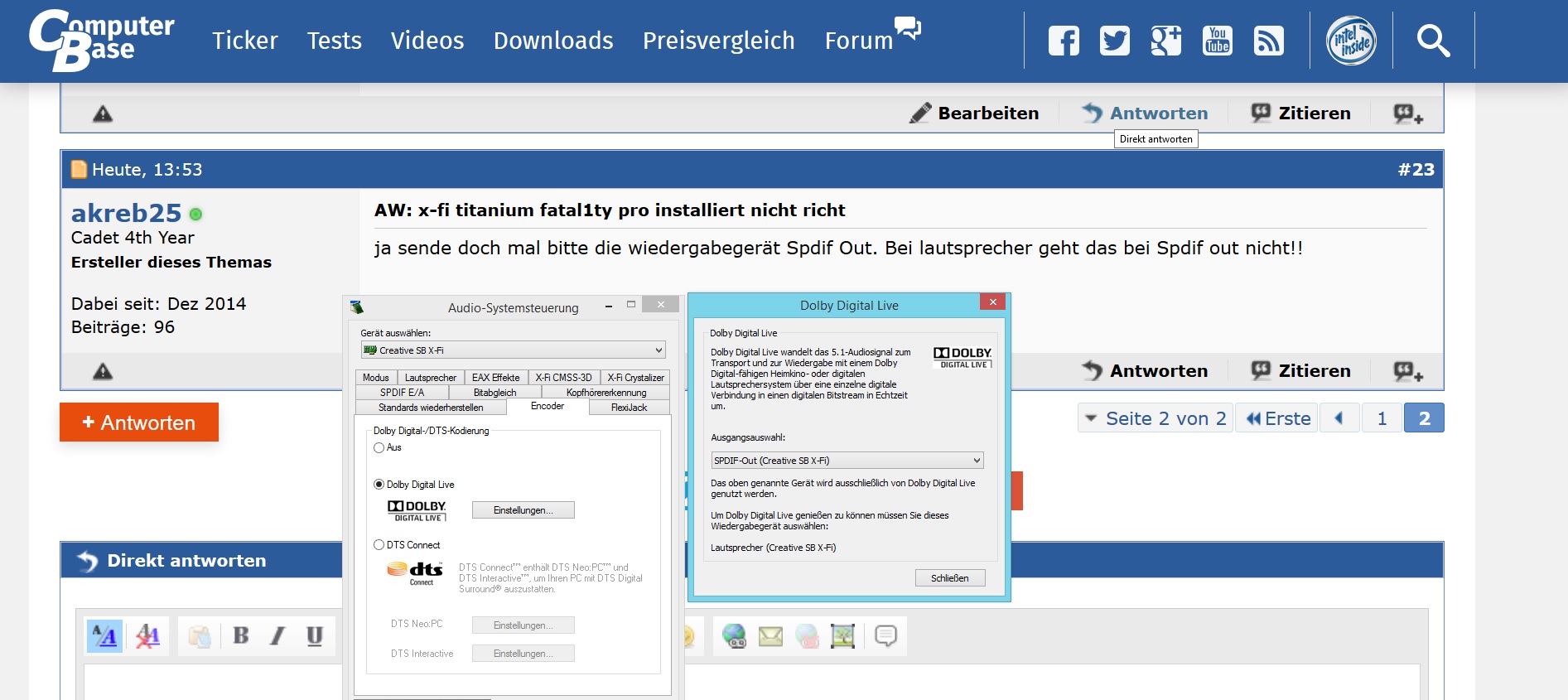Open the ComputerBase home logo

(x=102, y=40)
